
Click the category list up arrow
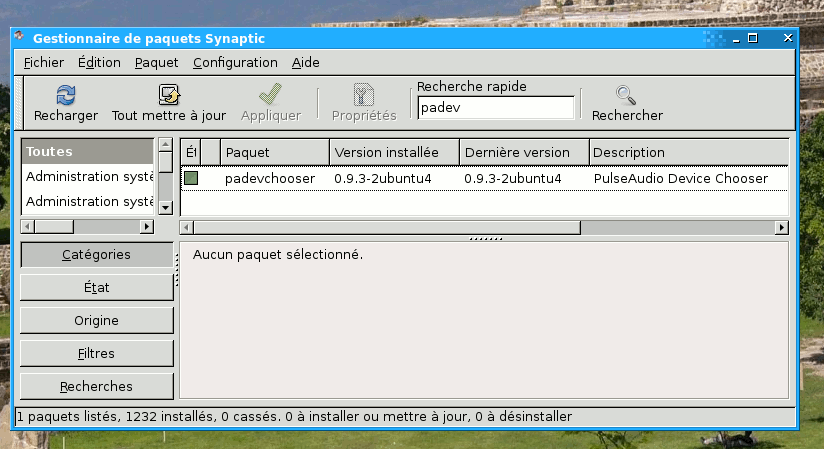click(x=166, y=145)
